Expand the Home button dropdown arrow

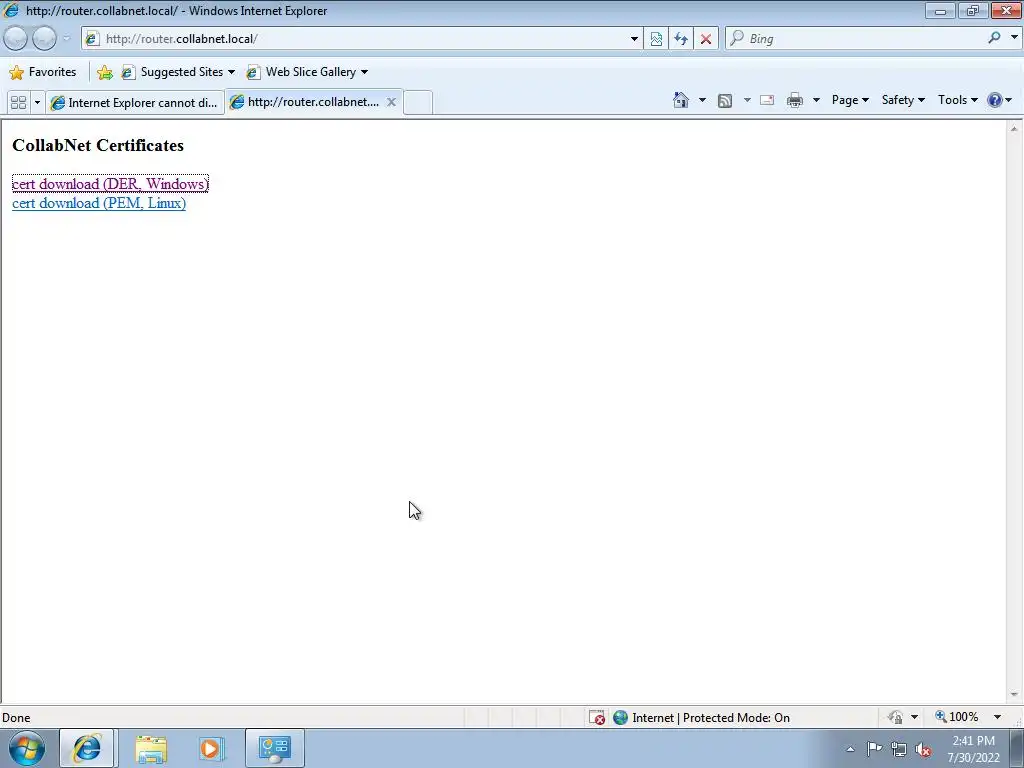tap(702, 100)
